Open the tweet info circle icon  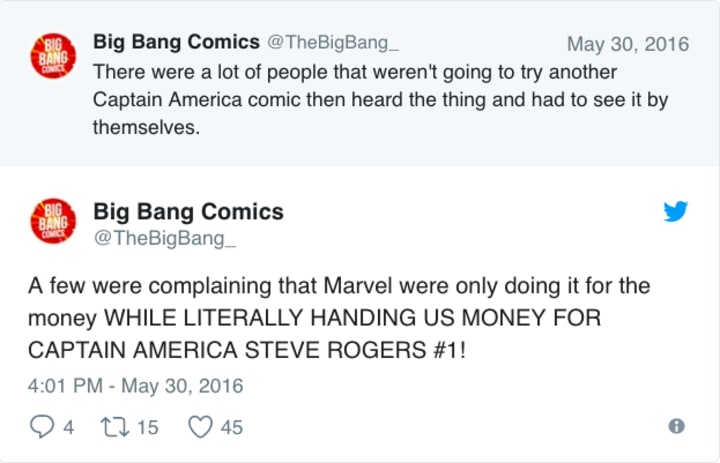click(676, 427)
